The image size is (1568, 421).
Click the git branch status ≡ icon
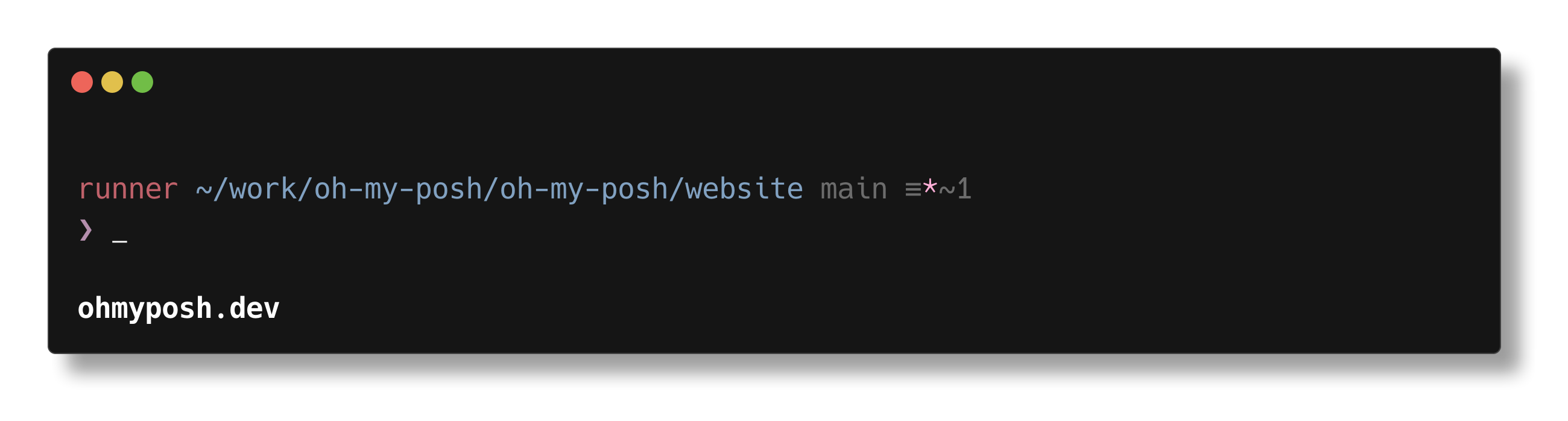pos(912,190)
